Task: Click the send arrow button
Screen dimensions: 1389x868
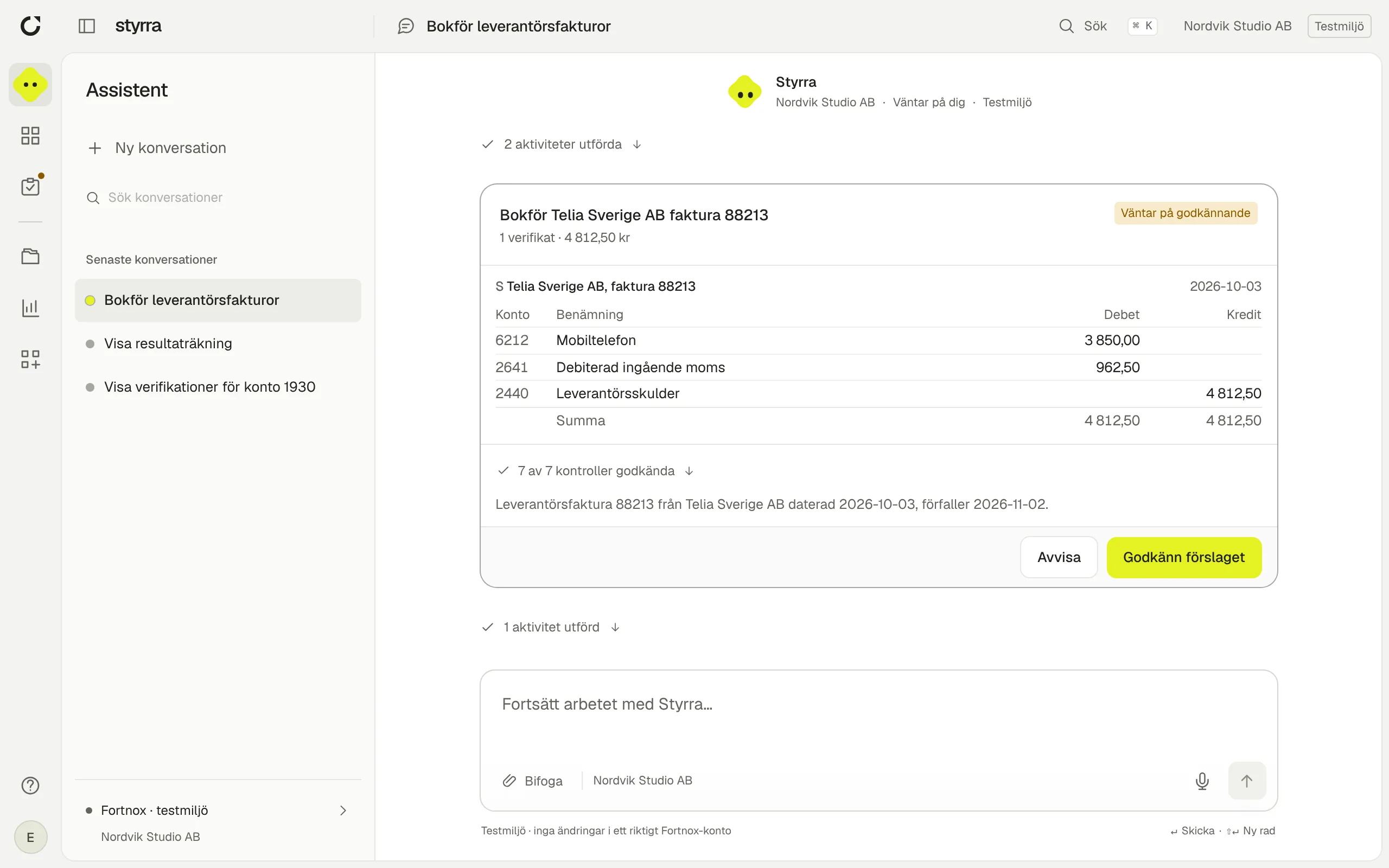Action: pos(1247,781)
